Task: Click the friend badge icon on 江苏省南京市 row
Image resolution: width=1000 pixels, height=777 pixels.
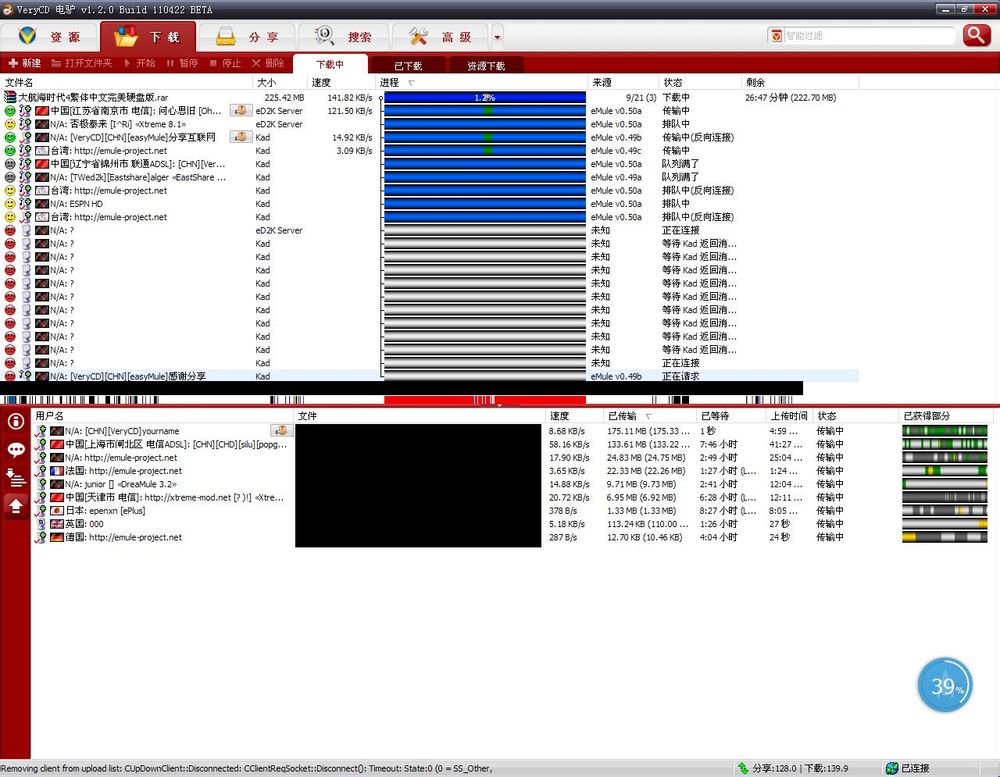Action: tap(241, 110)
